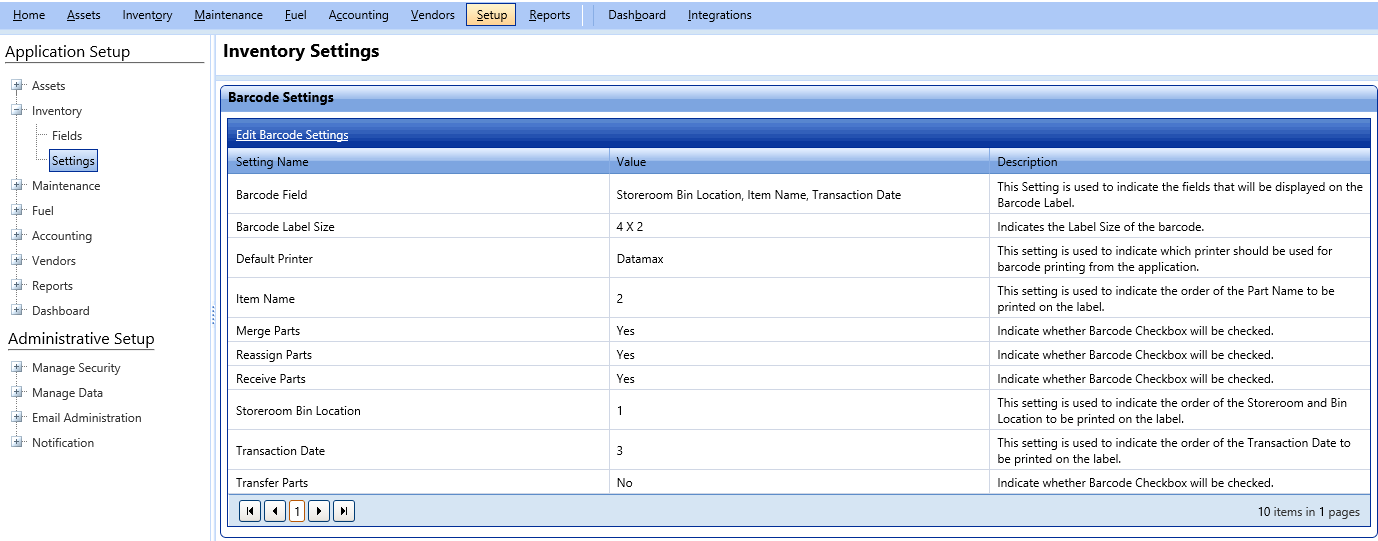Select the Inventory item in setup tree
1378x541 pixels.
(57, 111)
